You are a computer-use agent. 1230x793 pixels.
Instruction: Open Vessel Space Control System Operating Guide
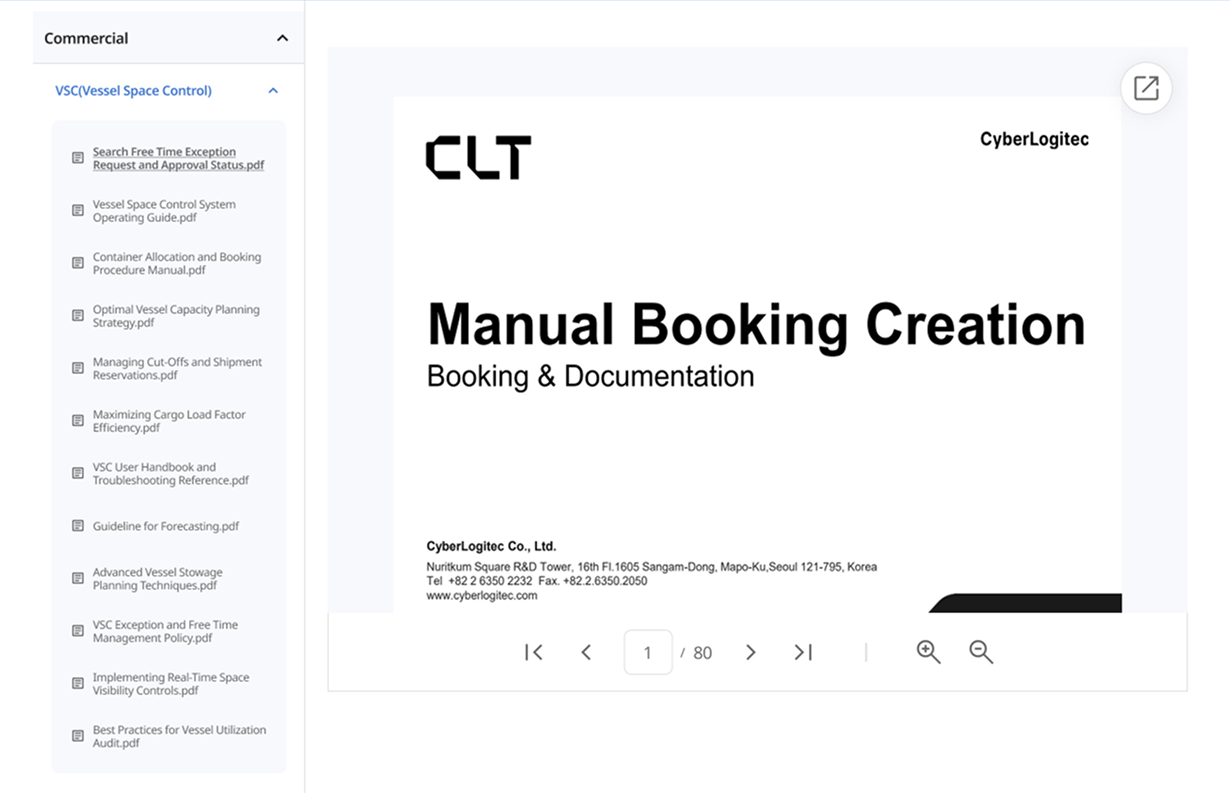tap(164, 211)
